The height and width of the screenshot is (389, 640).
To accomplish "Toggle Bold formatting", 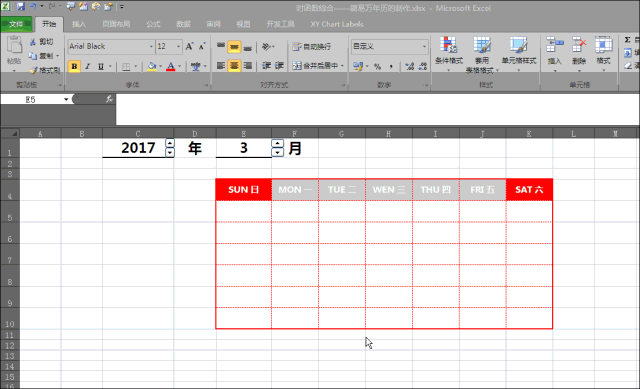I will [74, 66].
